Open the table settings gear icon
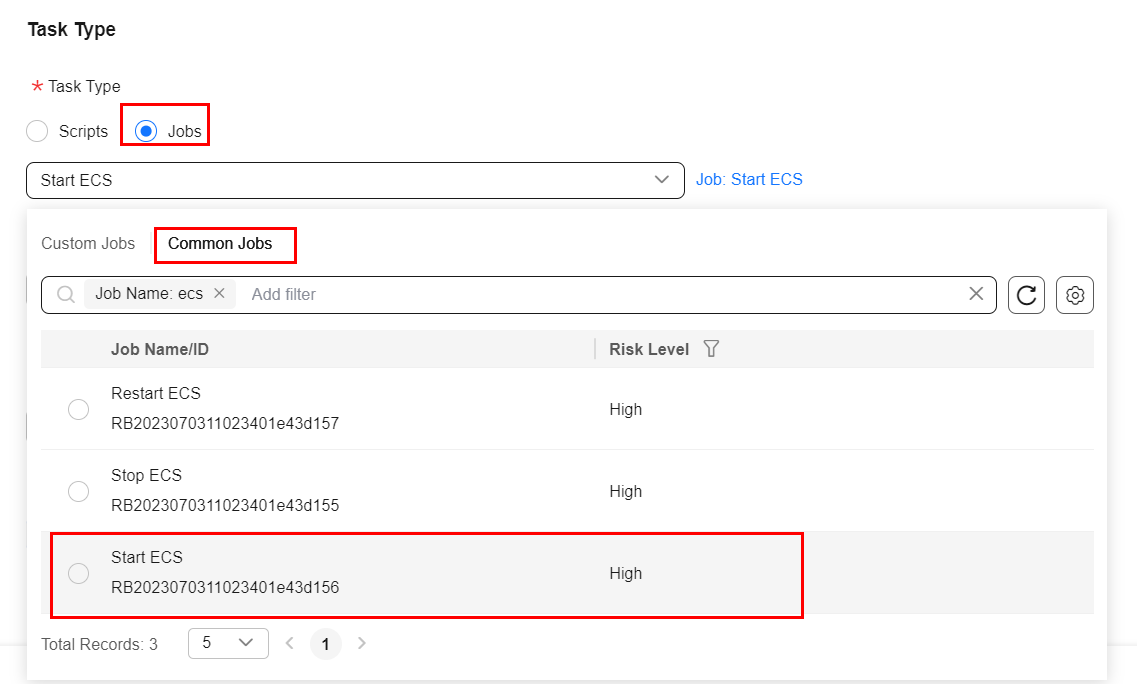 [1075, 295]
